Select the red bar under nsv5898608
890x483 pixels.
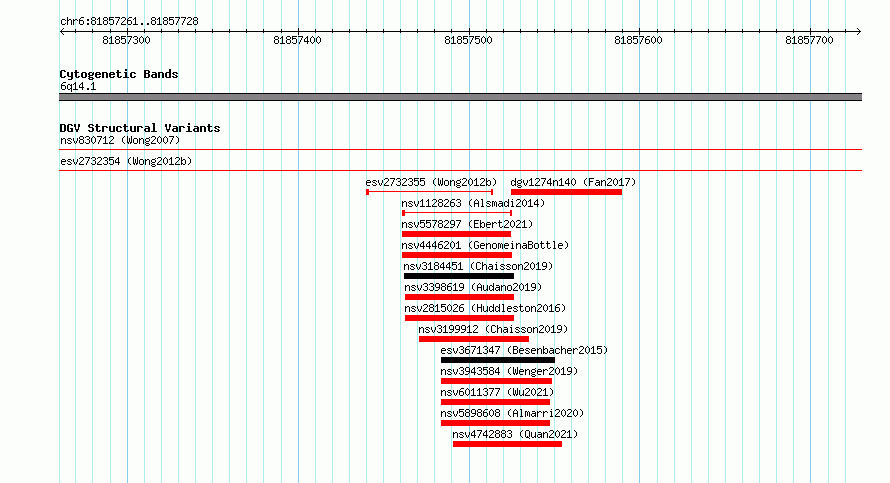(496, 423)
